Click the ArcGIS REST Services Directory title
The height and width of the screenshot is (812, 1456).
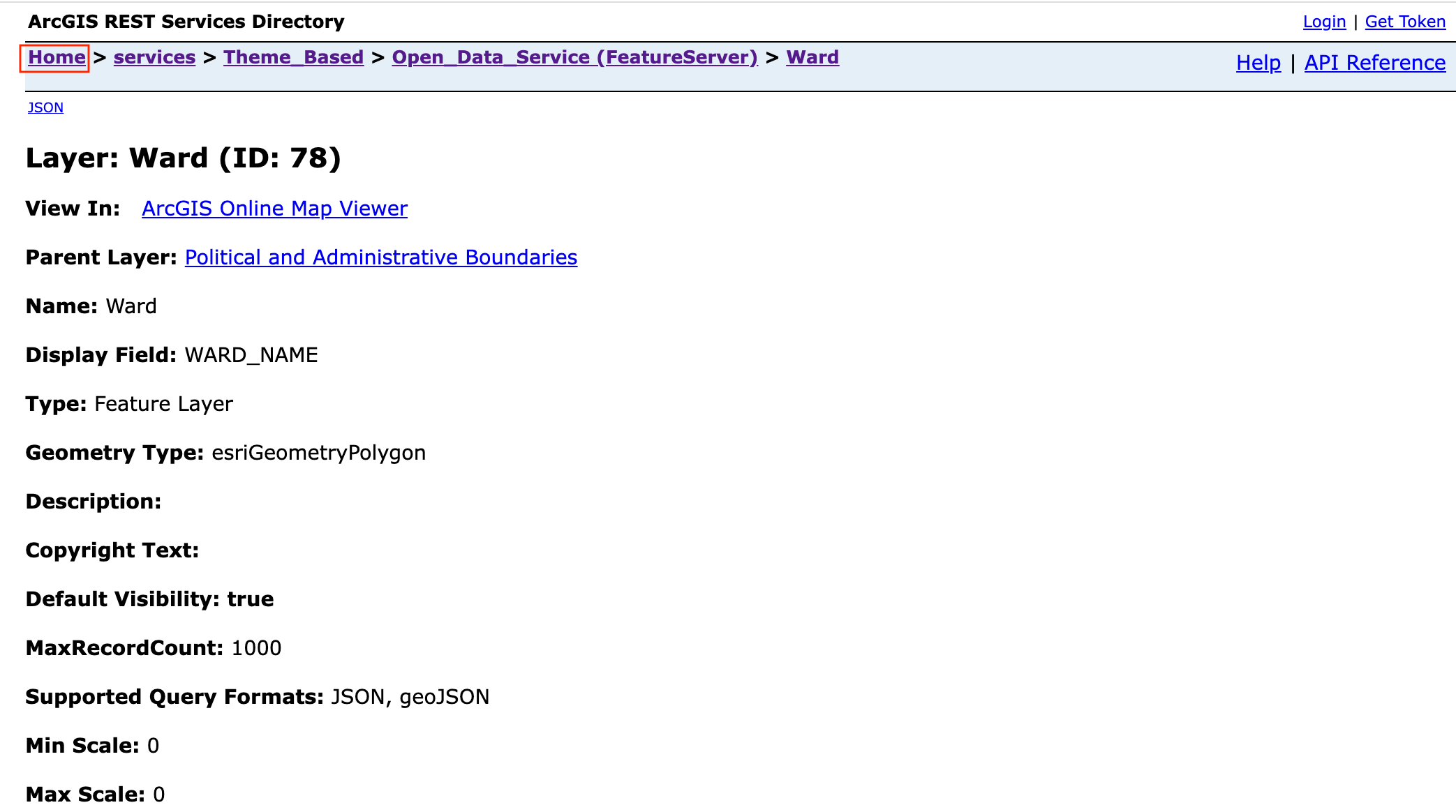pyautogui.click(x=186, y=22)
